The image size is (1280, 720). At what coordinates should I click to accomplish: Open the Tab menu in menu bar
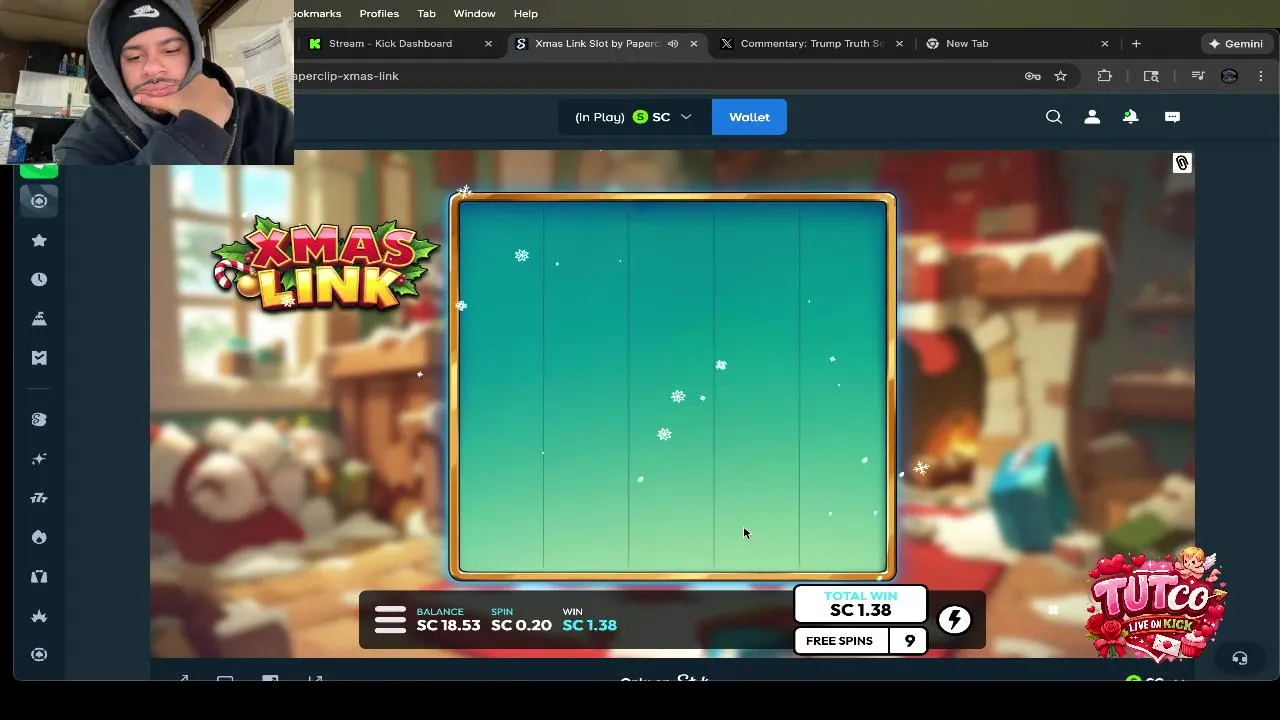426,13
